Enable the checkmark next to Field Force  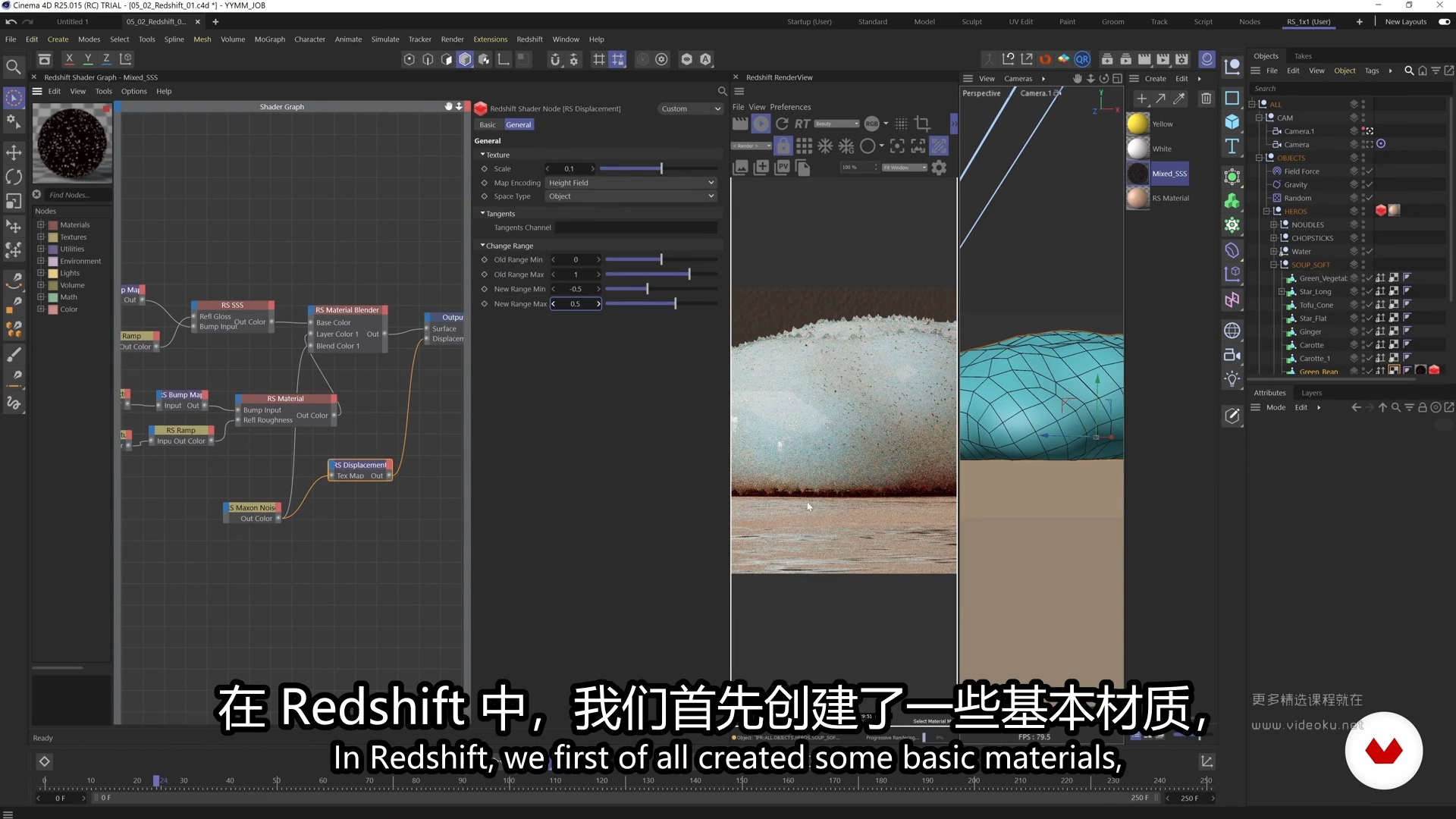tap(1370, 171)
